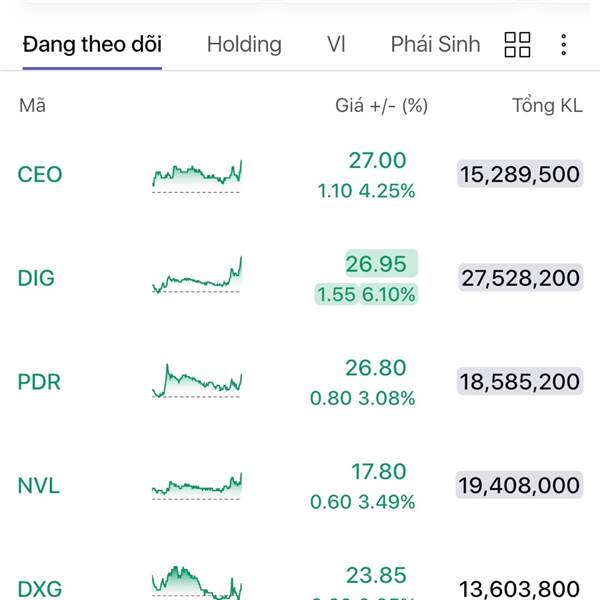Open the grid layout view icon
The height and width of the screenshot is (600, 600).
point(517,45)
